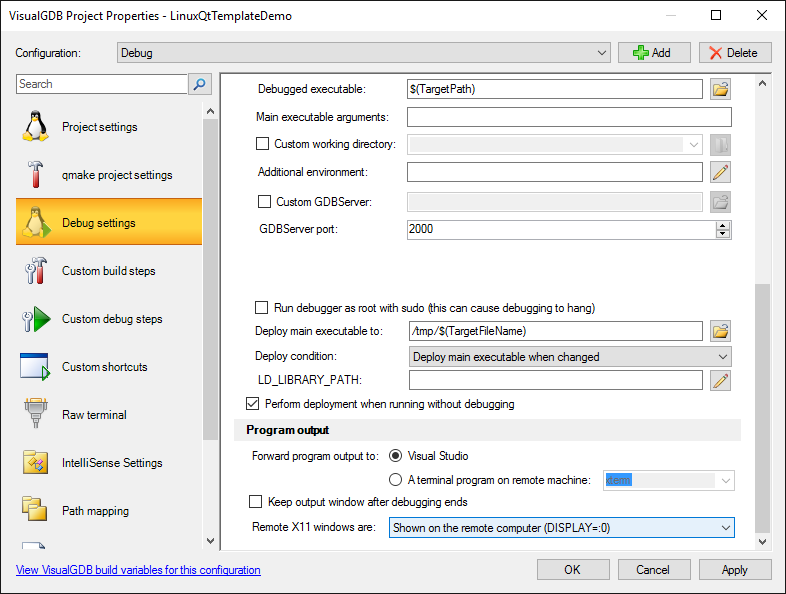Open the Deploy condition dropdown

click(x=570, y=356)
